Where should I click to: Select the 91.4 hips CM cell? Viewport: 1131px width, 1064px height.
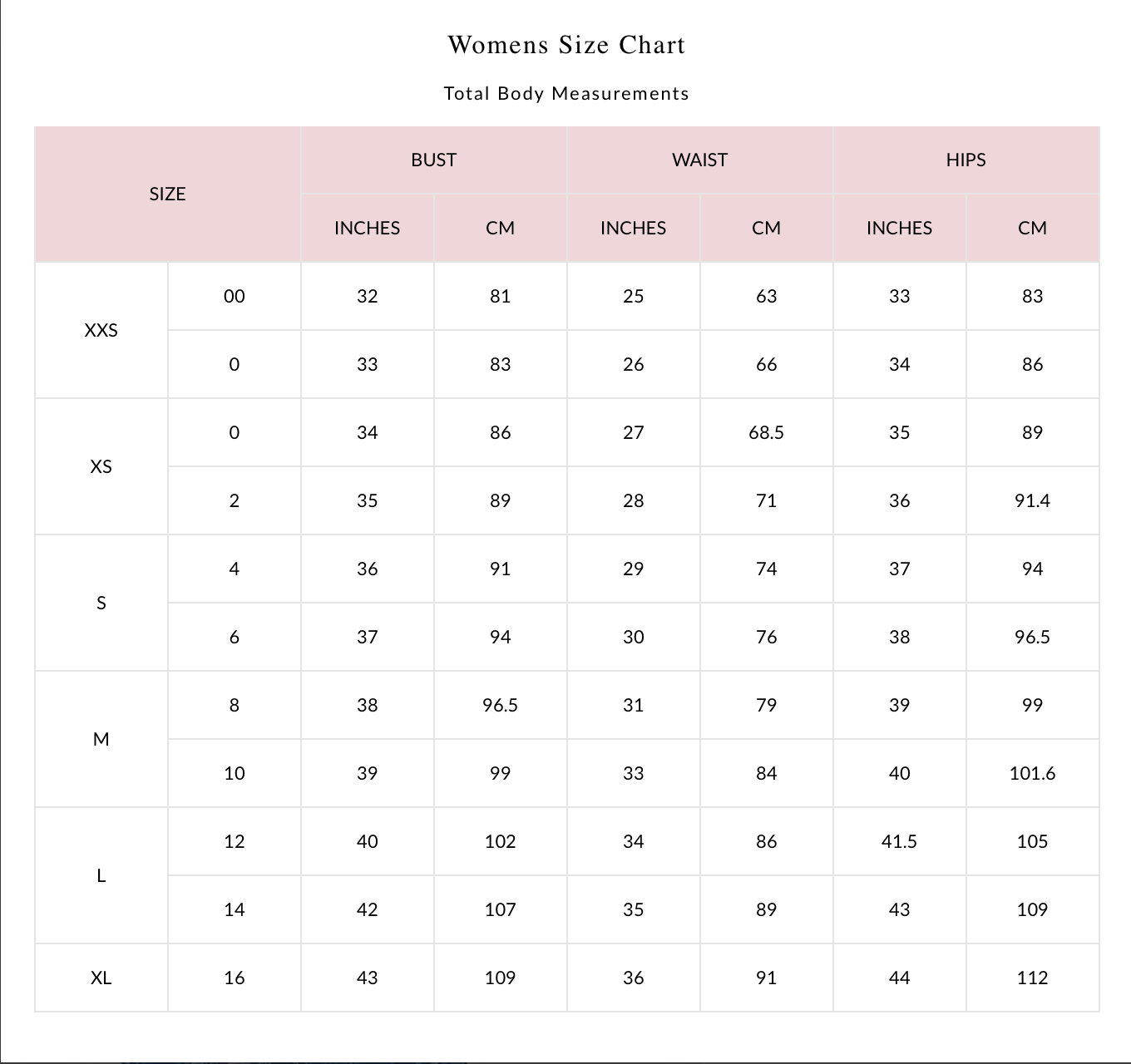[1032, 500]
